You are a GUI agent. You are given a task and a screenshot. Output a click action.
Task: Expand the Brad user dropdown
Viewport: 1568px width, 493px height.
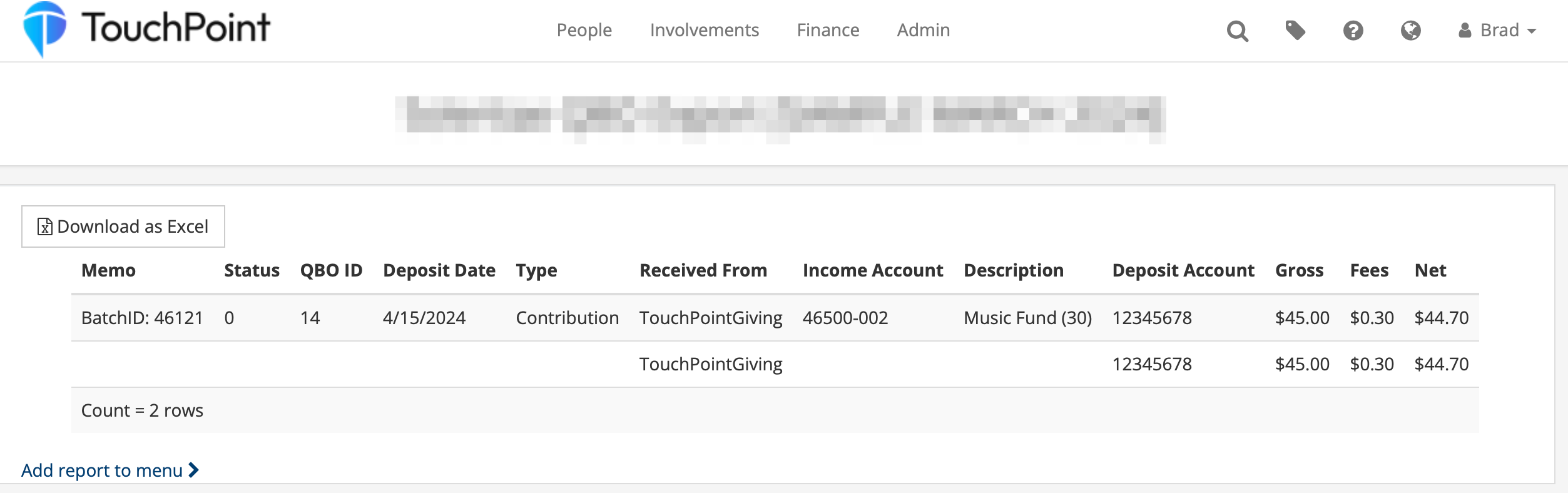[1497, 30]
